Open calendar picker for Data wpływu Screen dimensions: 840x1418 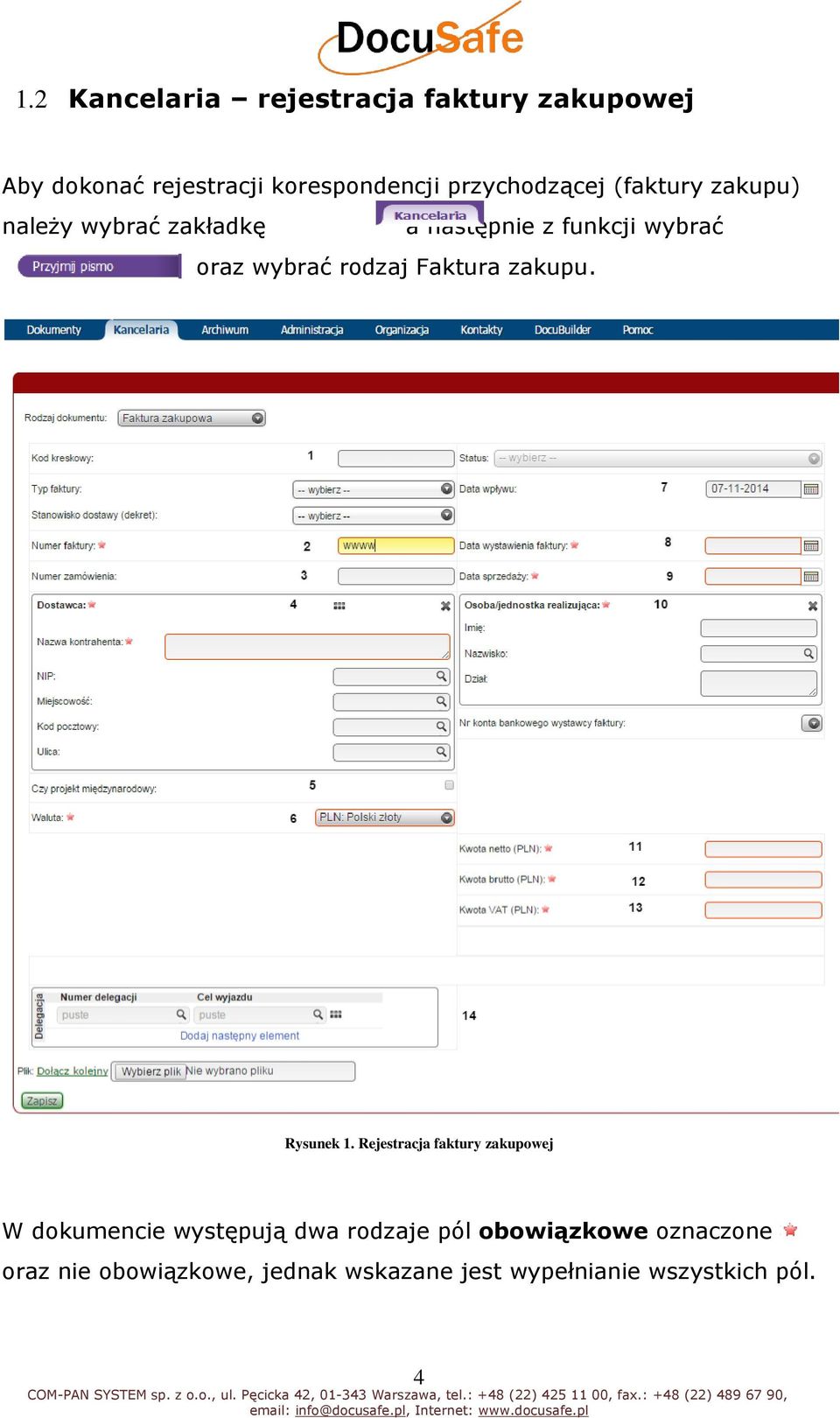tap(811, 489)
